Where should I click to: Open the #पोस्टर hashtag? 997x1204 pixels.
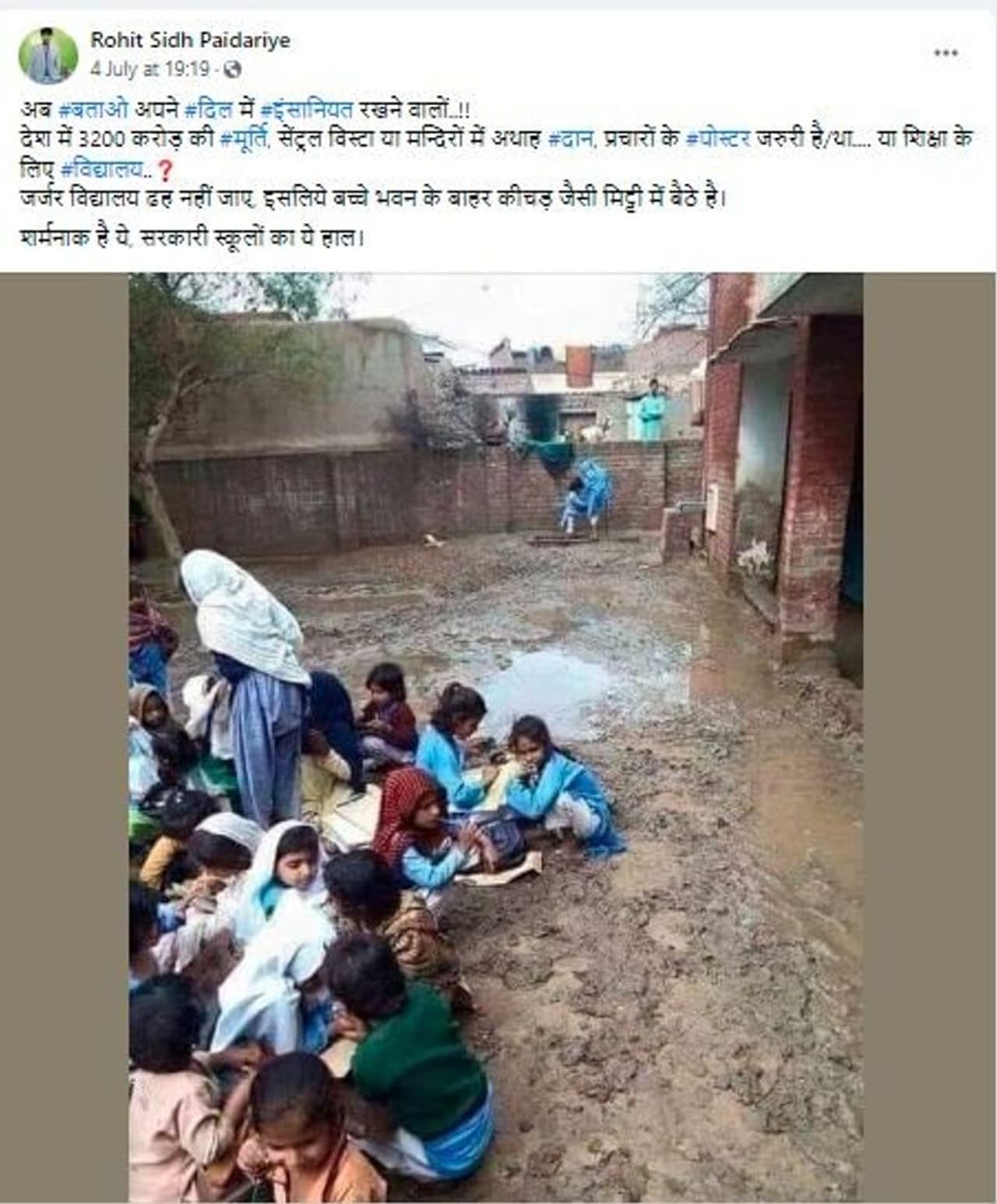[x=718, y=139]
